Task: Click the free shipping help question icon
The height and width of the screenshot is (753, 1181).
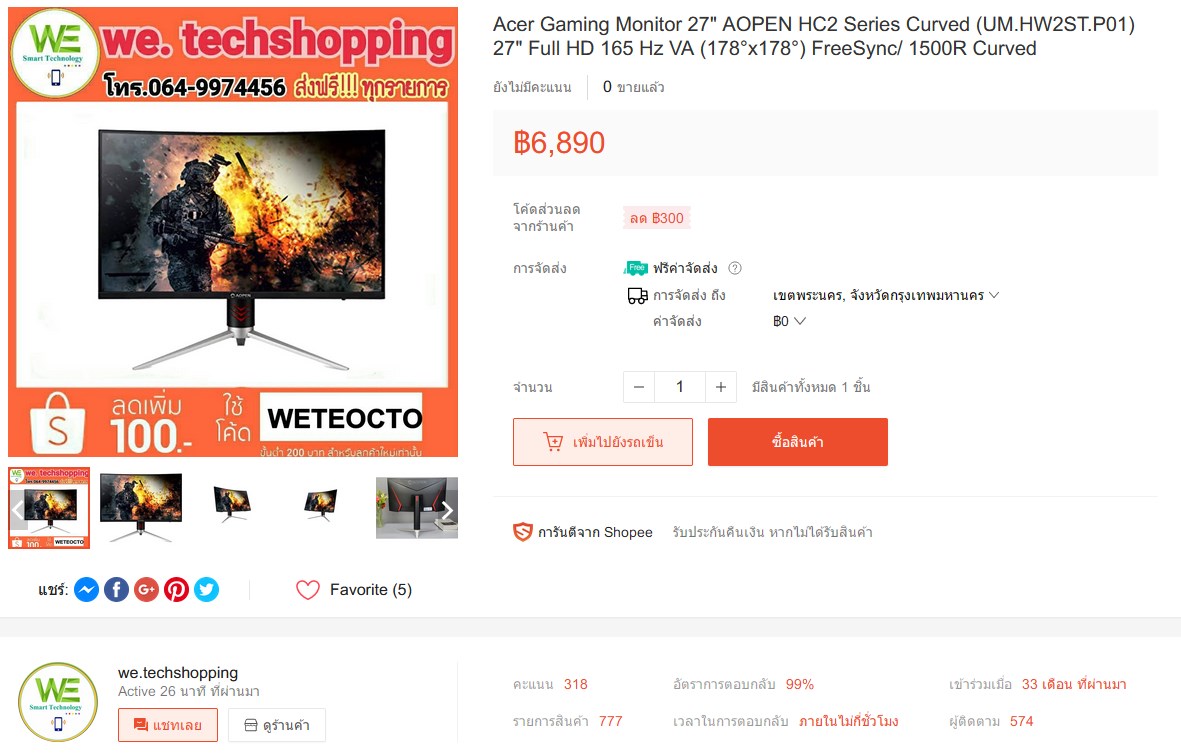Action: click(735, 268)
